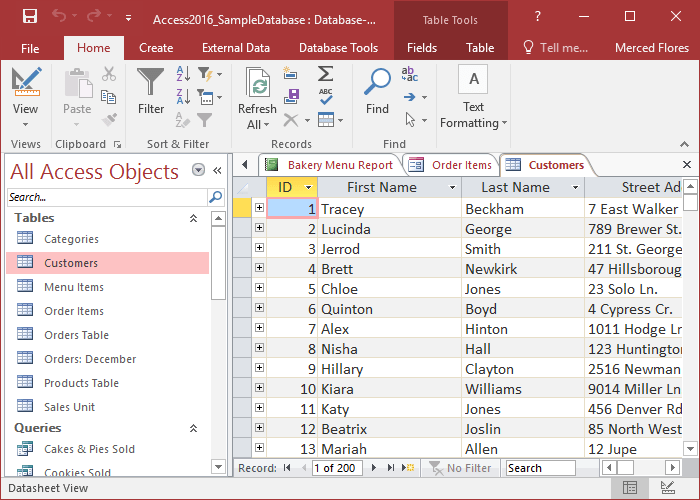700x500 pixels.
Task: Open the First Name column dropdown arrow
Action: point(452,187)
